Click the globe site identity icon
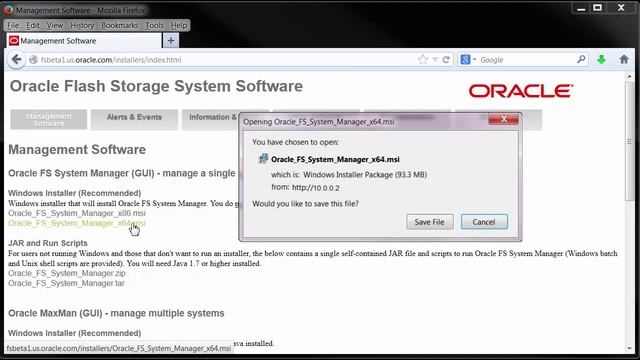 click(x=33, y=60)
